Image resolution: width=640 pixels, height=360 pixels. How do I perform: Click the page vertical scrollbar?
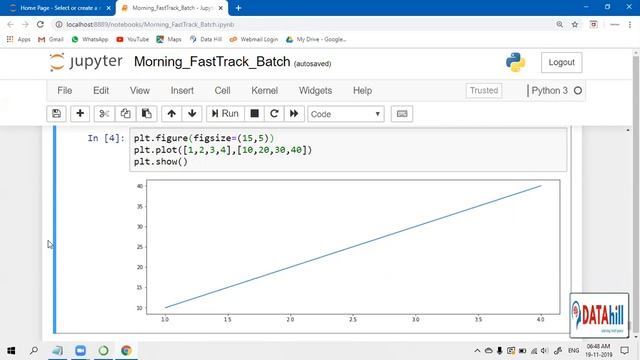tap(636, 194)
